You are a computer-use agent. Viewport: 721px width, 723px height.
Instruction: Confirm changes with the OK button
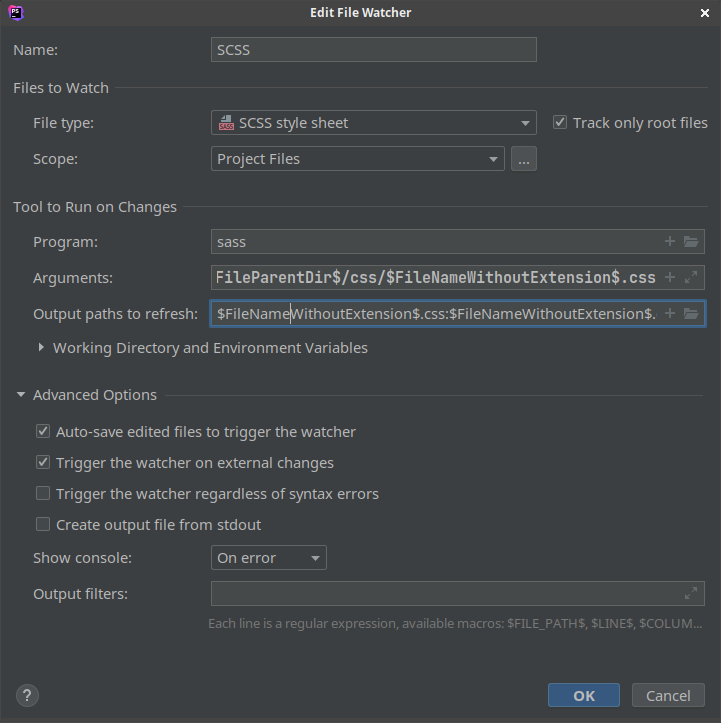point(584,695)
